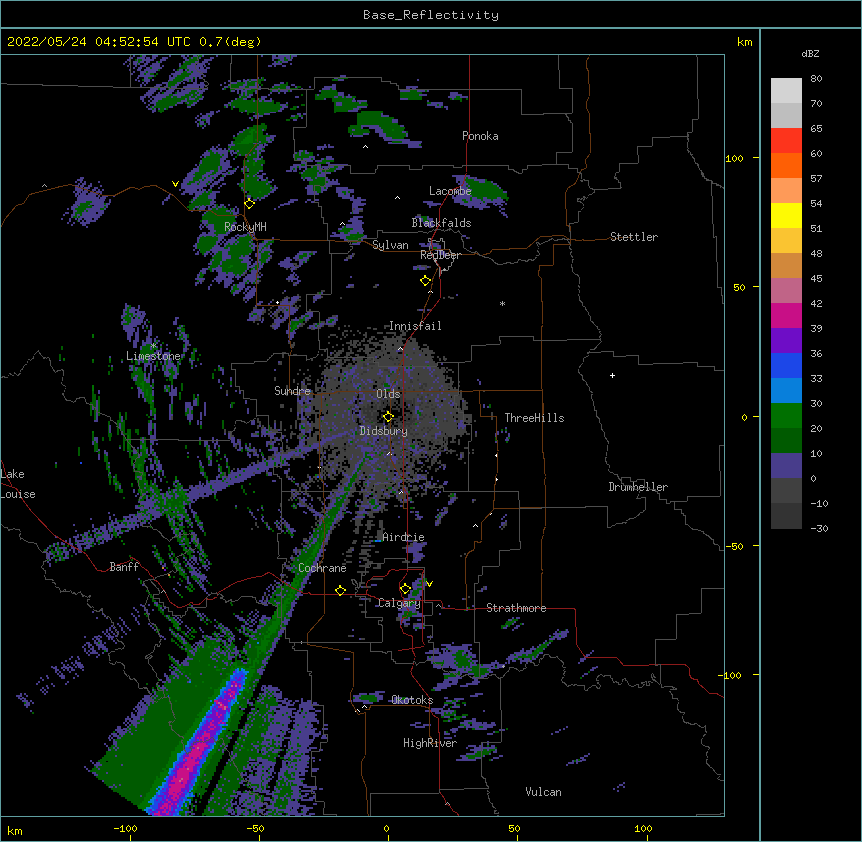
Task: Click the km unit label at bottom left
Action: (15, 831)
